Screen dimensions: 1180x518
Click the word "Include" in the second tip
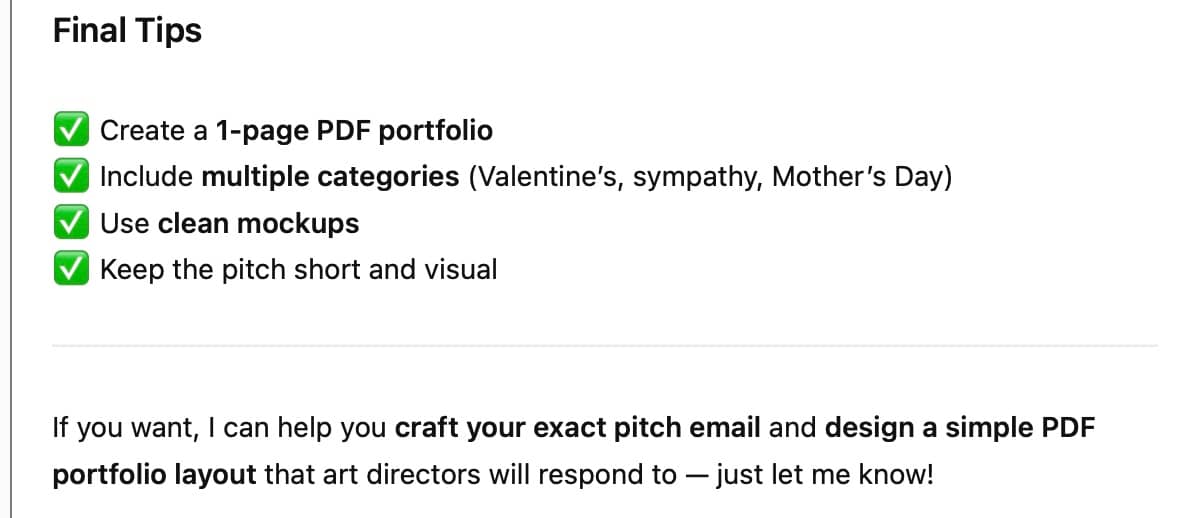click(x=147, y=177)
